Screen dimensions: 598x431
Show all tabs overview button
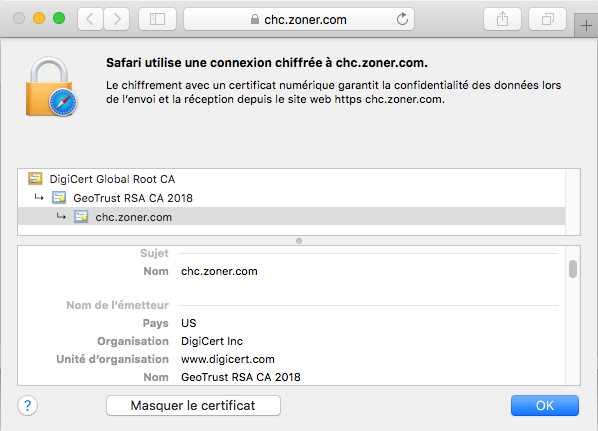pyautogui.click(x=547, y=19)
